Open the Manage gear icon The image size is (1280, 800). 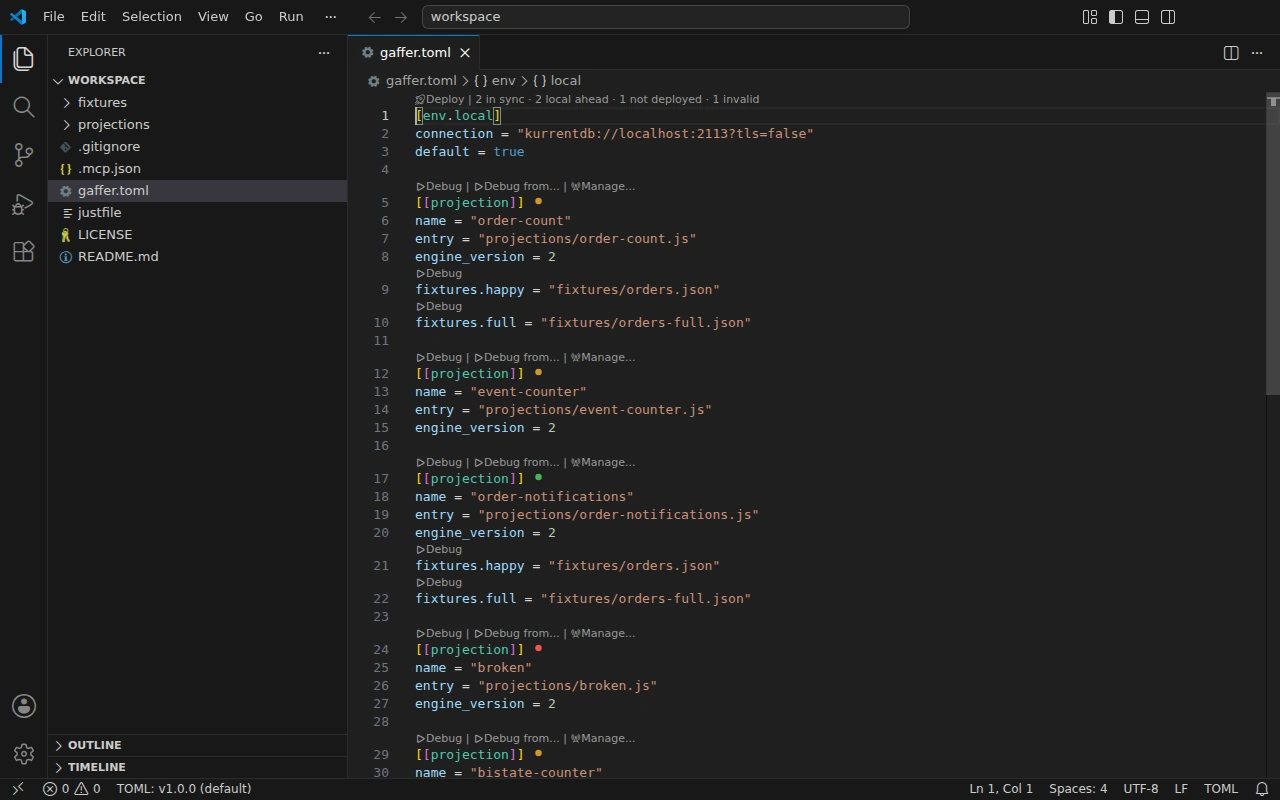(24, 754)
